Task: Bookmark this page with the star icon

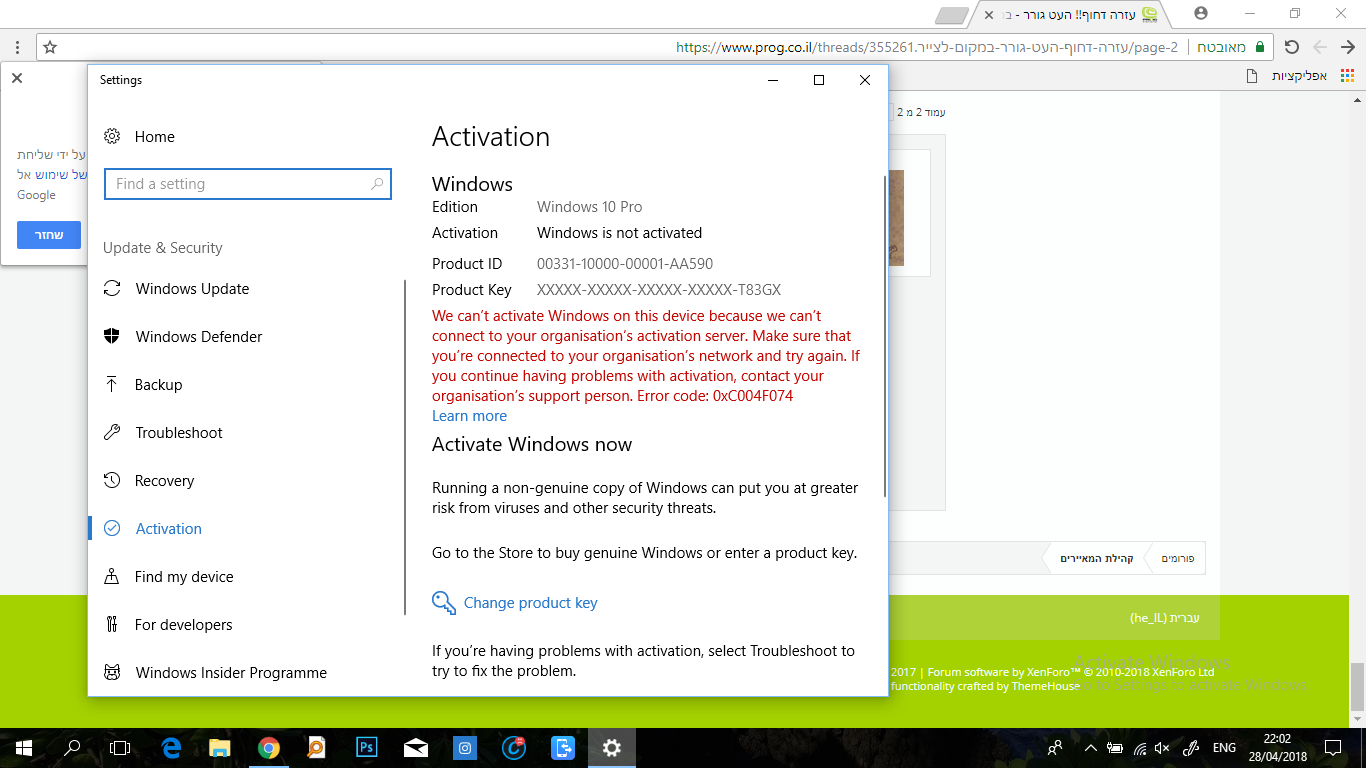Action: (50, 47)
